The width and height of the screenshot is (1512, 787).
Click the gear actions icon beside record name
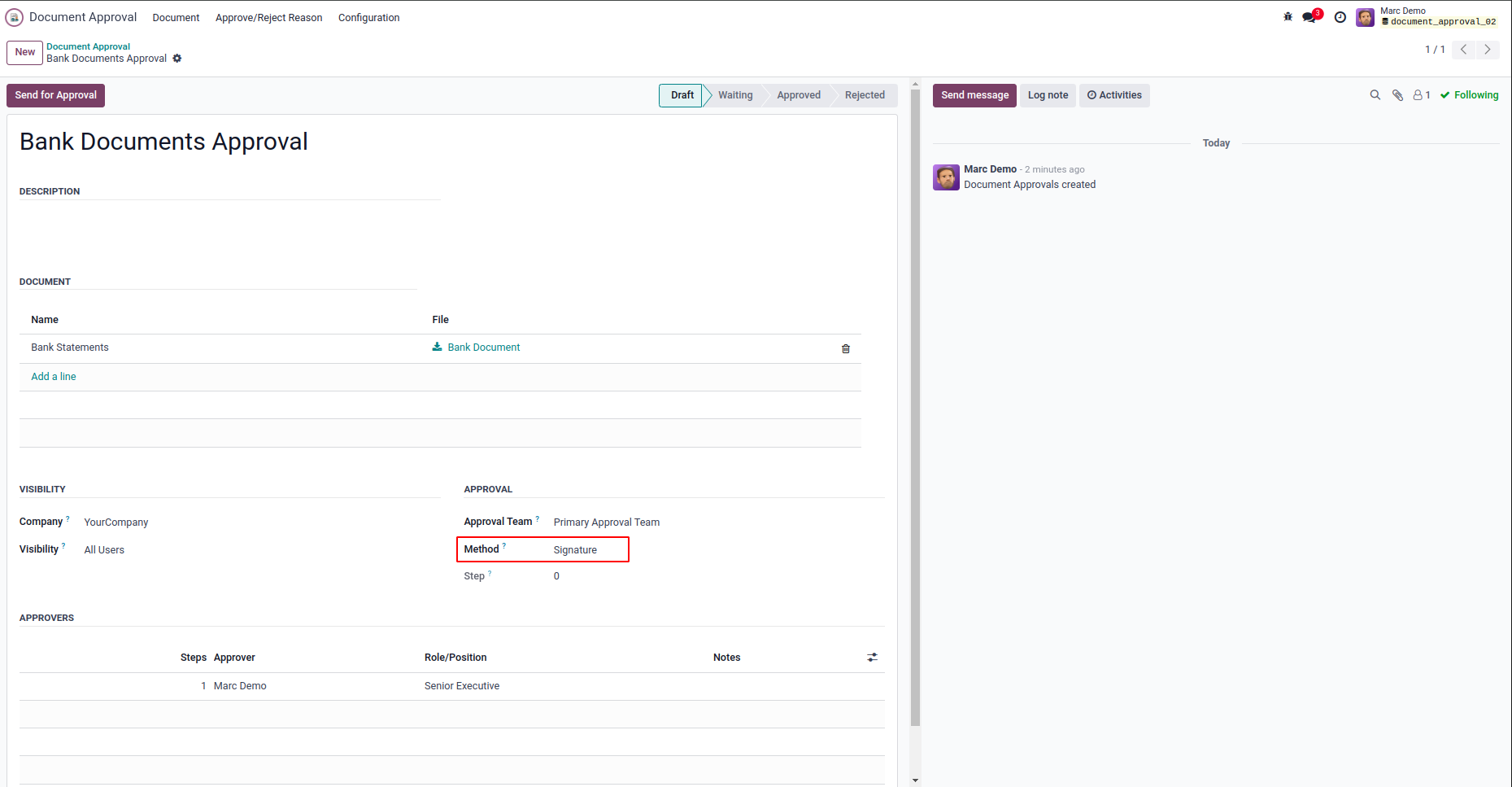coord(177,59)
